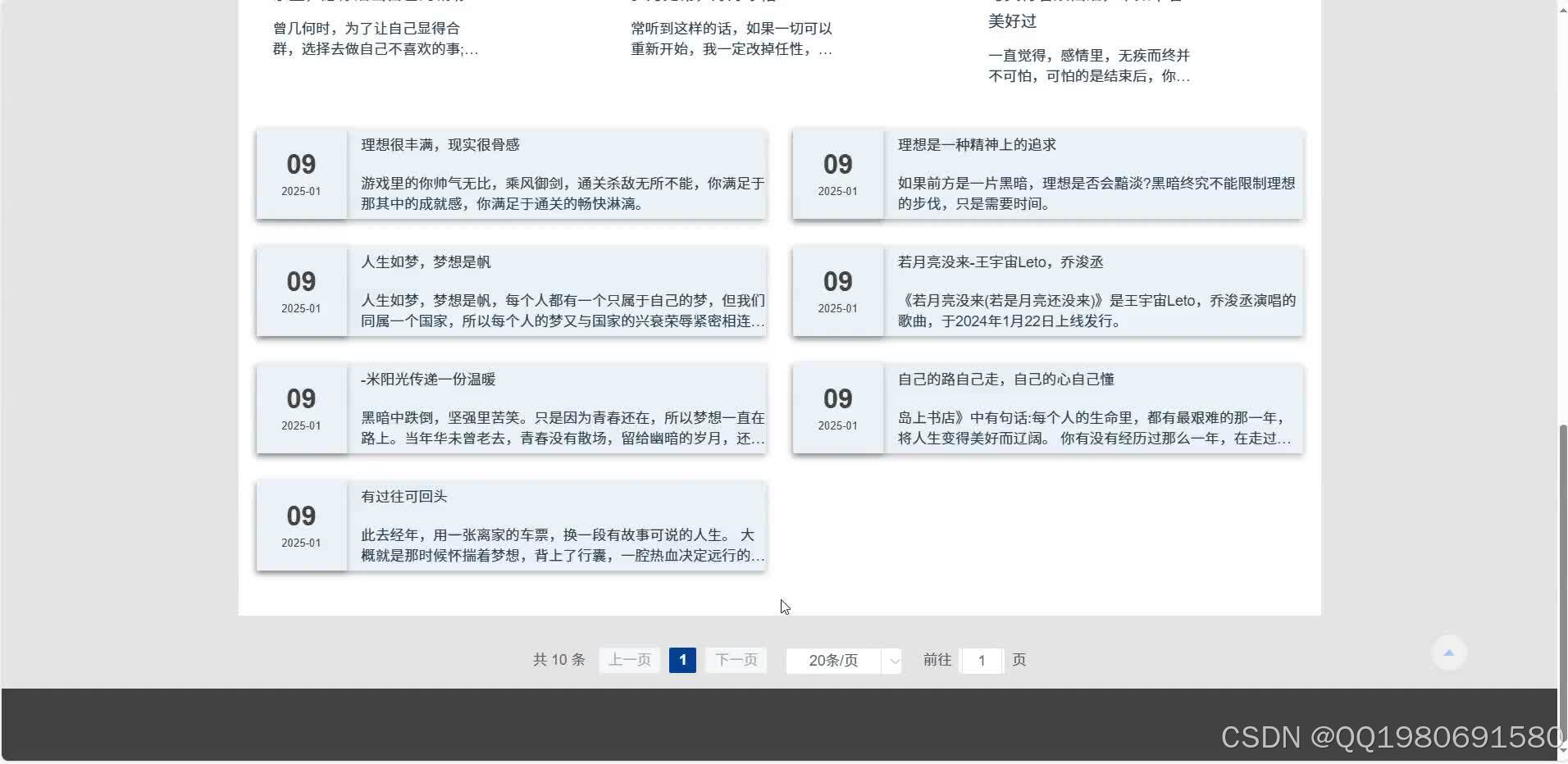Image resolution: width=1568 pixels, height=764 pixels.
Task: Click the 09 2025-01 date block on 有过往可回头 card
Action: click(300, 525)
